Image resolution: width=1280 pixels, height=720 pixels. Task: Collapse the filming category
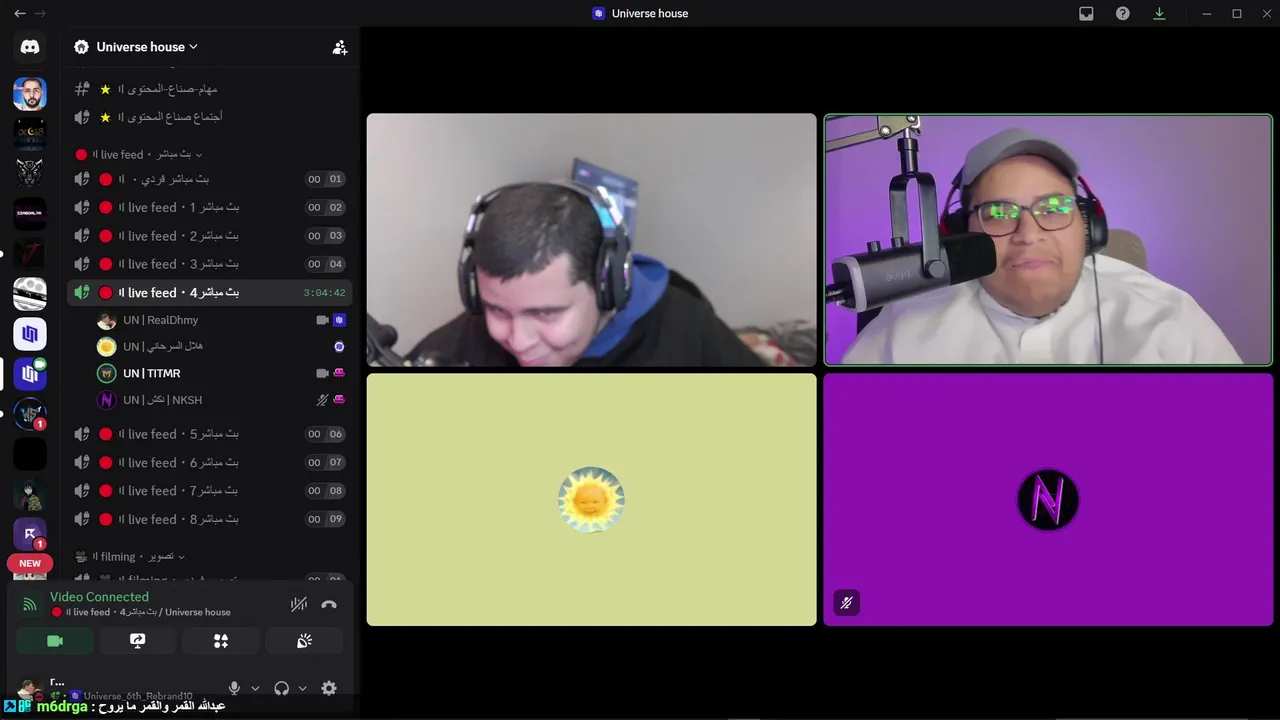pyautogui.click(x=131, y=556)
